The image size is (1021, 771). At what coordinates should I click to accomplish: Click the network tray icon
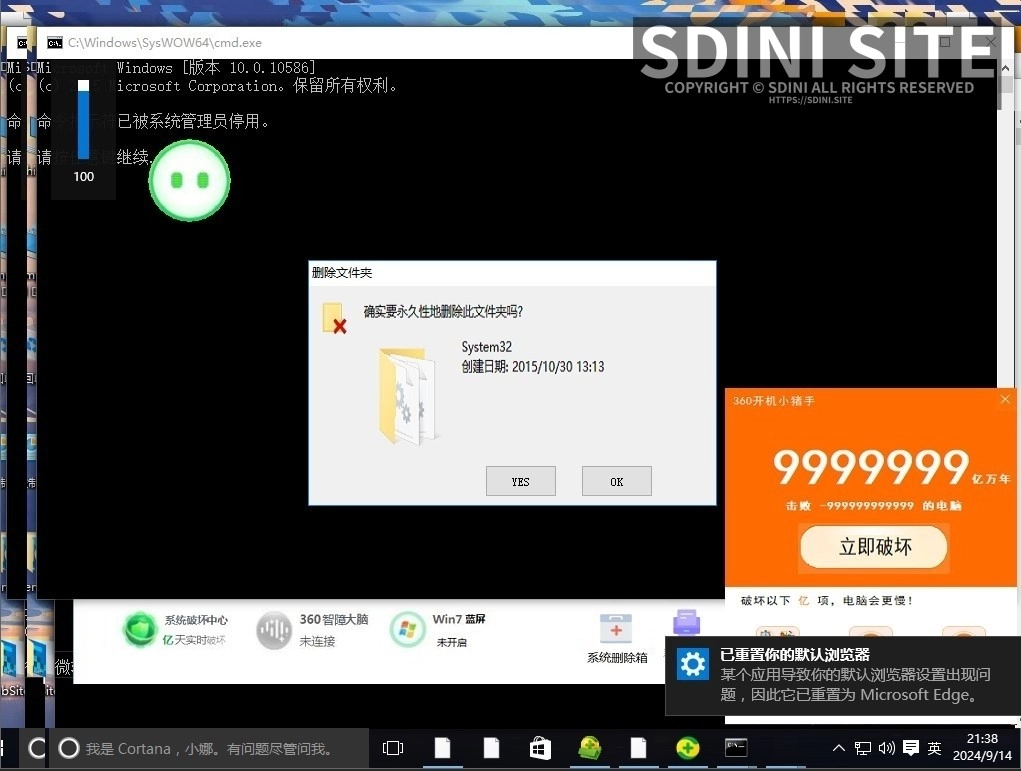click(863, 748)
